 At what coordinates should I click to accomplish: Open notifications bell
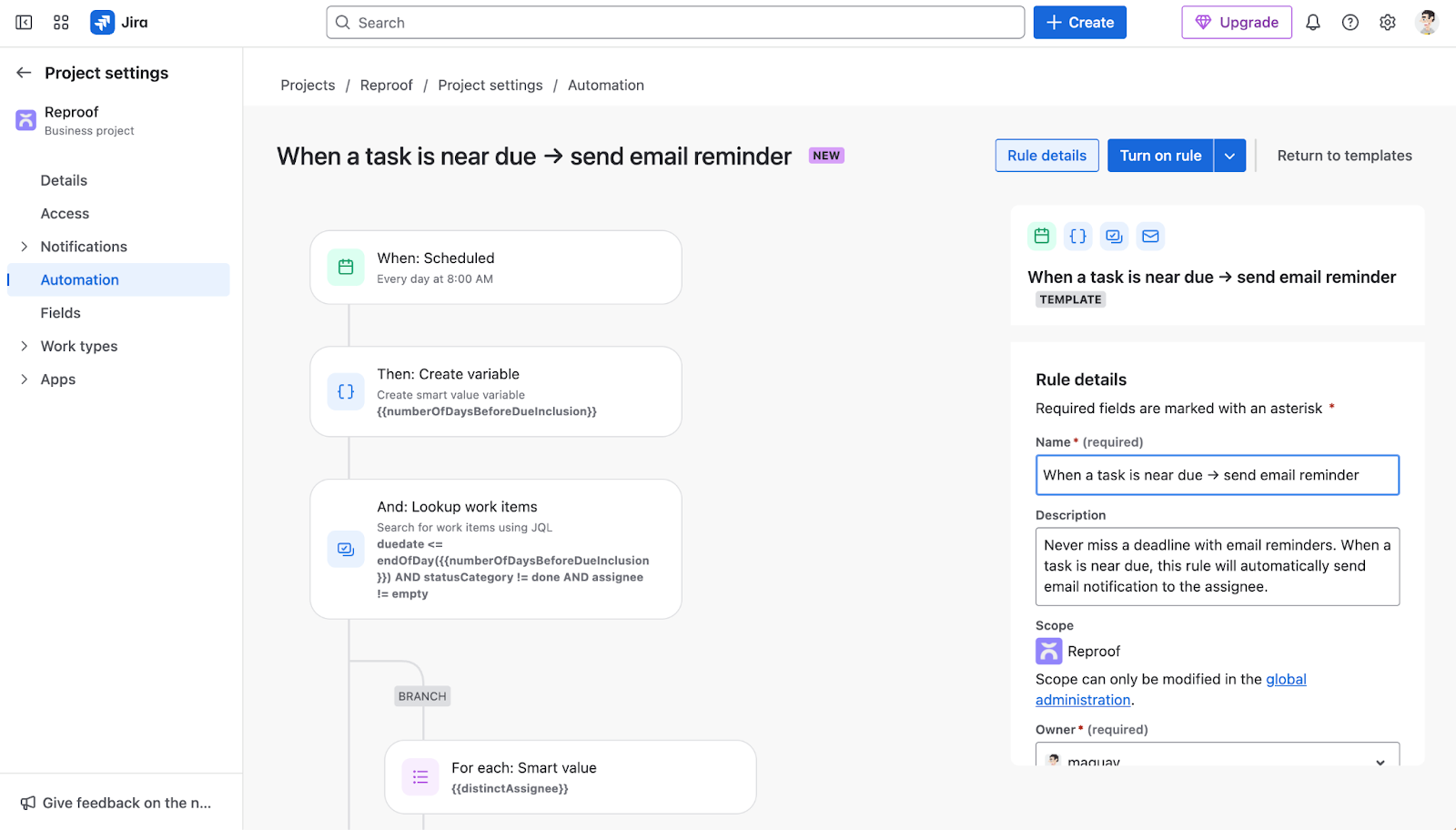(x=1313, y=22)
